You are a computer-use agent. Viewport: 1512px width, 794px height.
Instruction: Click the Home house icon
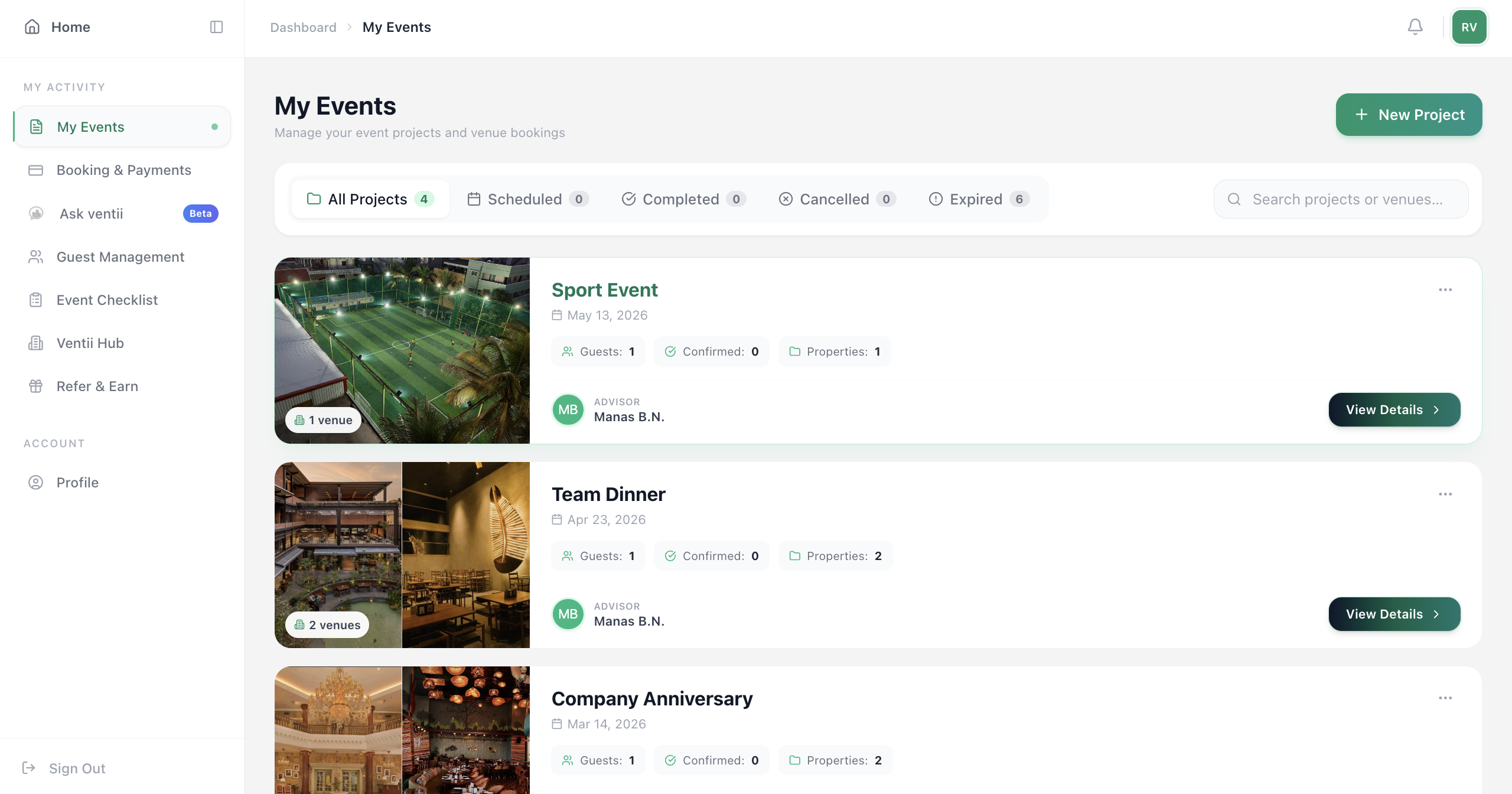[32, 27]
